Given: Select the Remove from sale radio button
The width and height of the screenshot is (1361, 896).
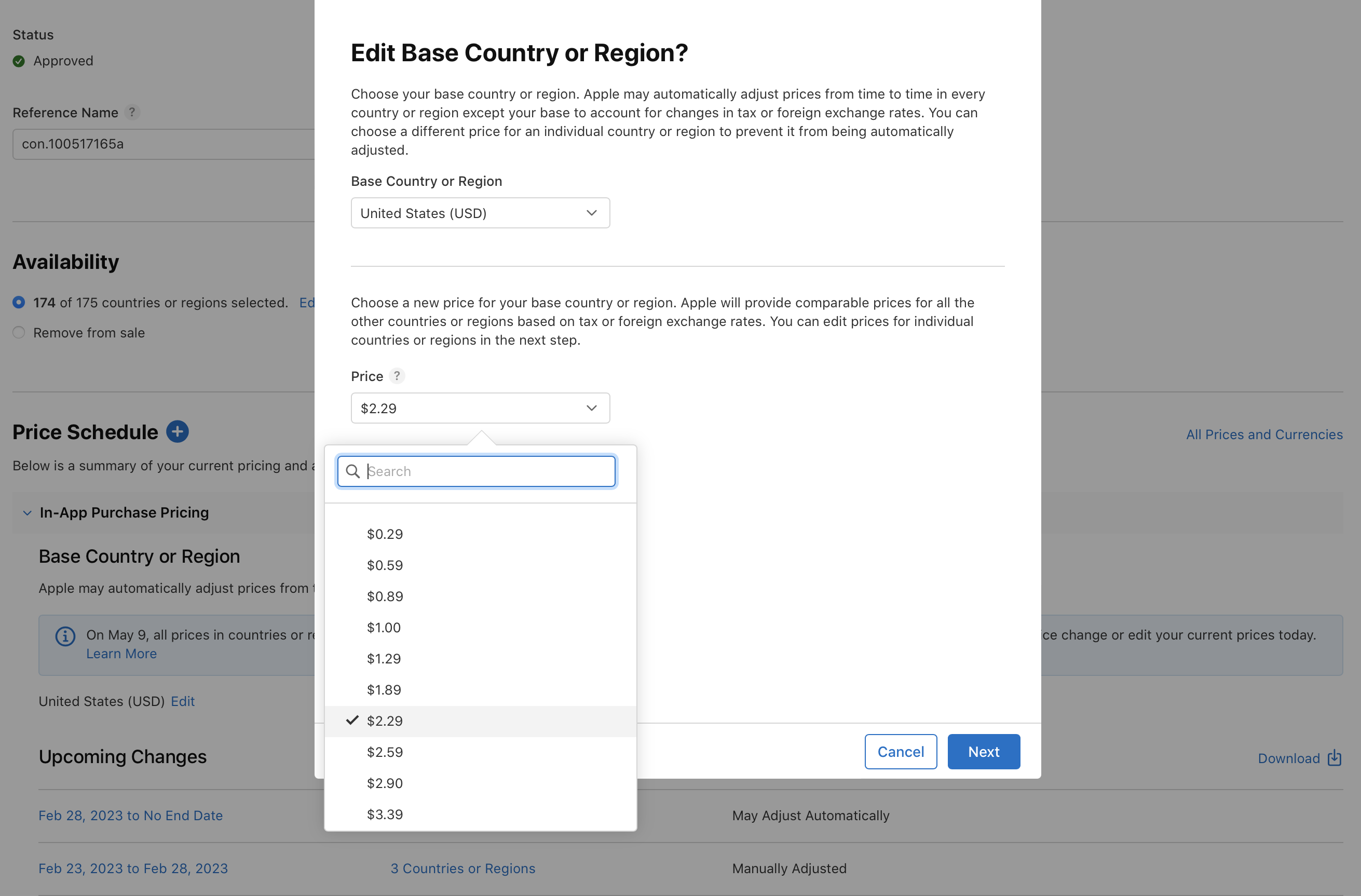Looking at the screenshot, I should click(x=18, y=332).
